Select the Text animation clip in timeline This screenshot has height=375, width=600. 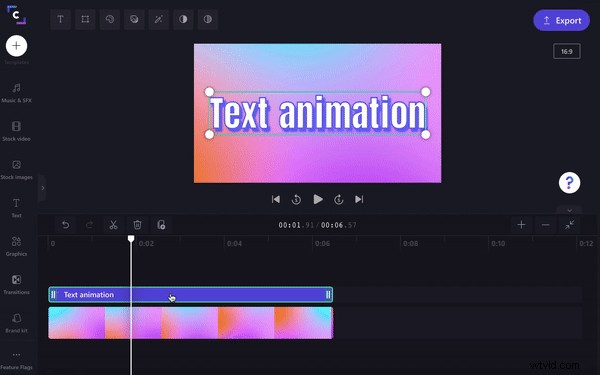coord(191,295)
